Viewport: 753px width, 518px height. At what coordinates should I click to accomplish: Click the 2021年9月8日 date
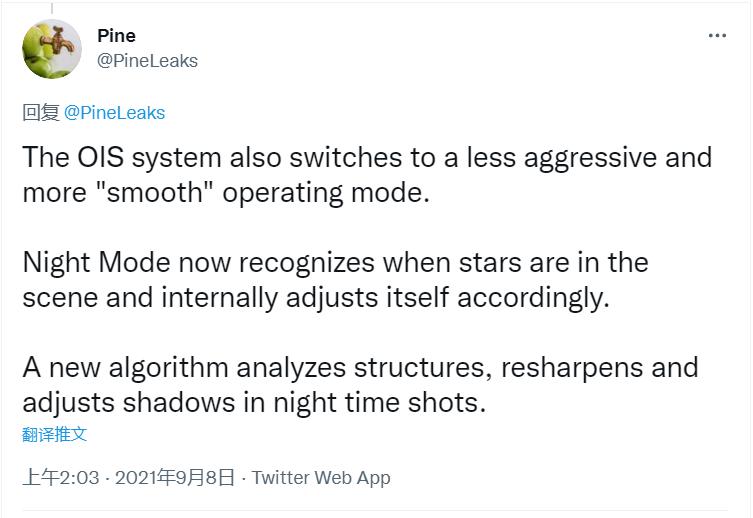175,477
